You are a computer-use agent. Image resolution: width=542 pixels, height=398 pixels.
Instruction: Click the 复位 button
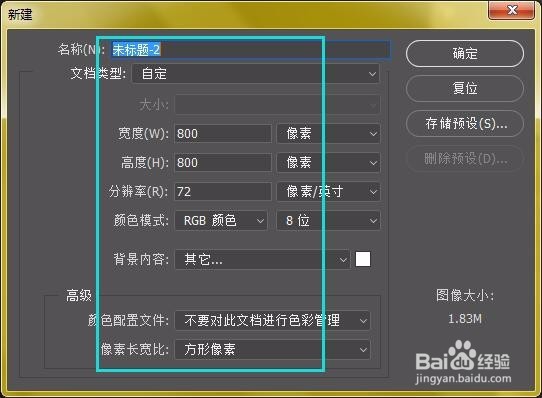(x=465, y=89)
